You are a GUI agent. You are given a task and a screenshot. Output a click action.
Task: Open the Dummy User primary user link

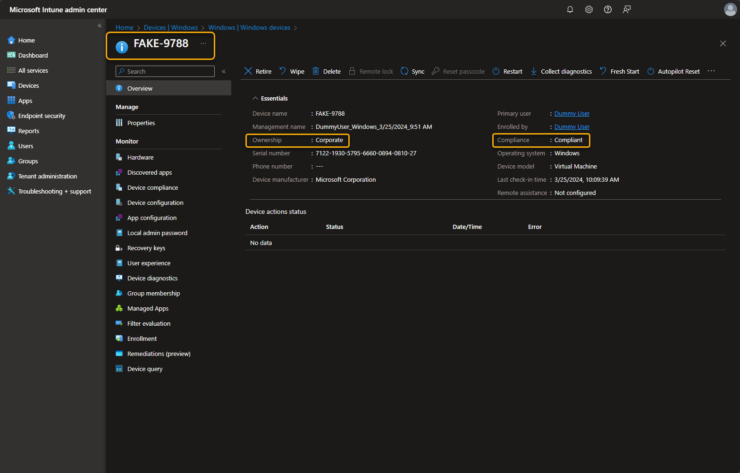(570, 114)
